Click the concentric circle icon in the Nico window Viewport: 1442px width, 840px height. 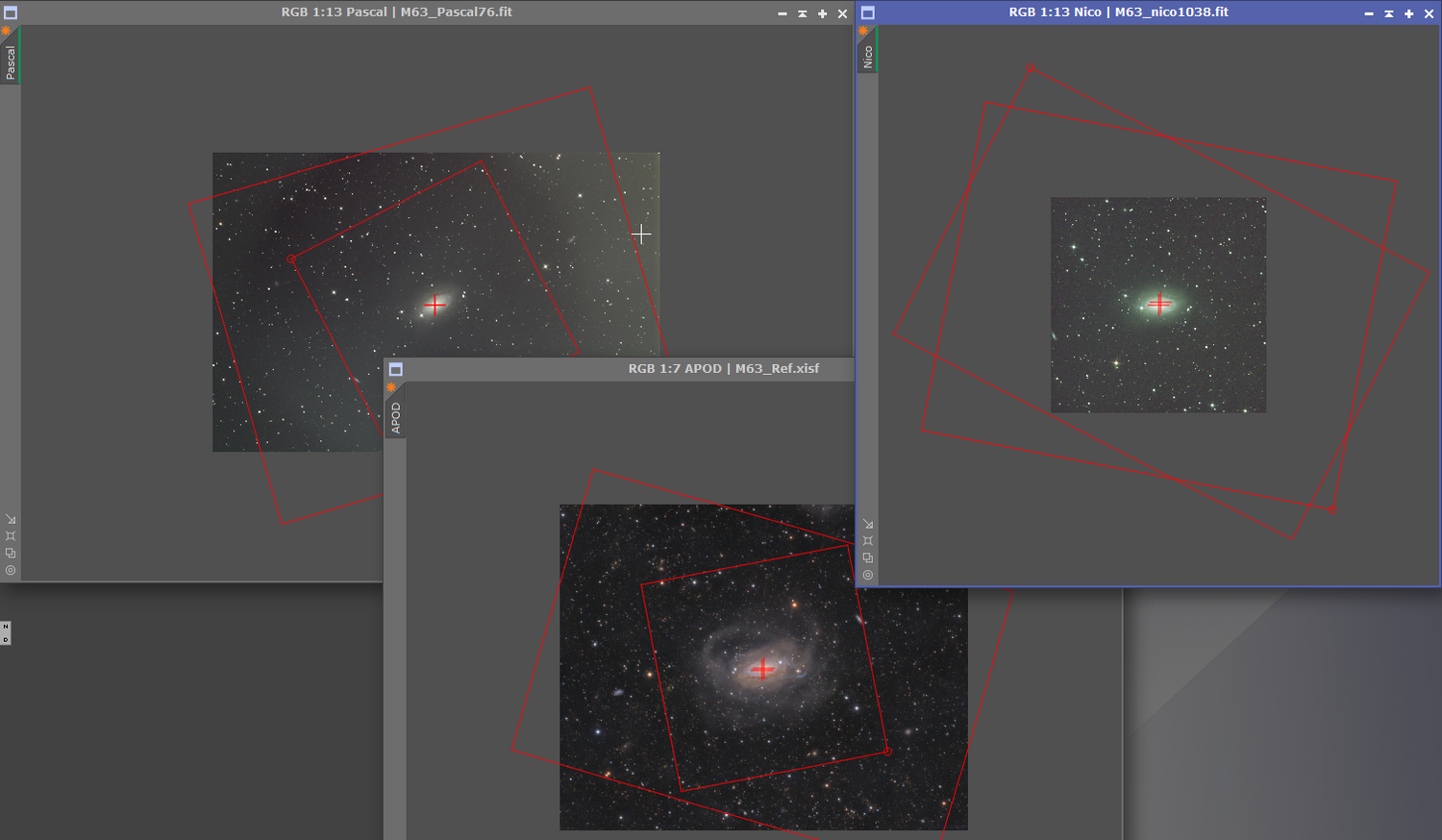pos(868,575)
